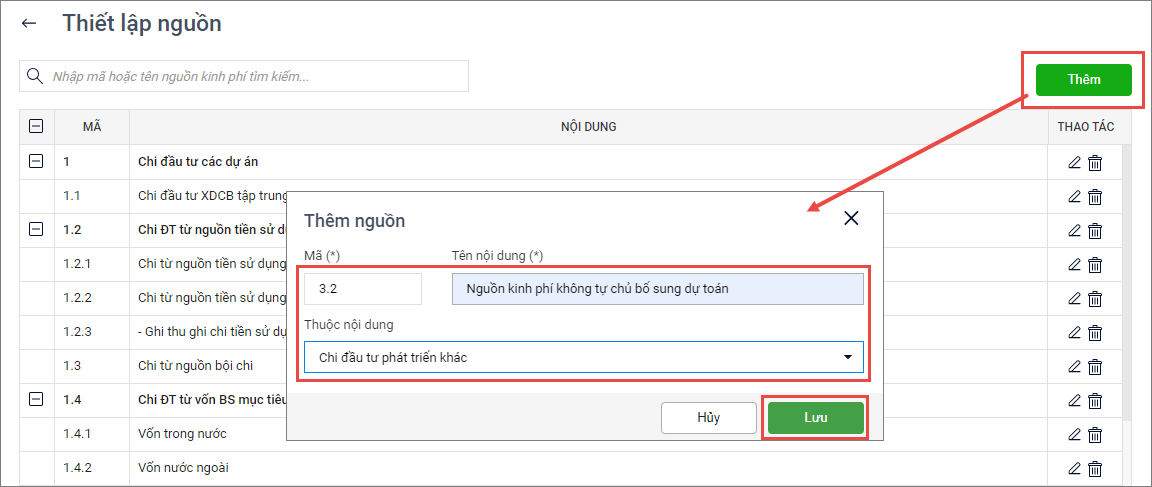Image resolution: width=1152 pixels, height=487 pixels.
Task: Click the Mã input field containing 3.2
Action: 363,289
